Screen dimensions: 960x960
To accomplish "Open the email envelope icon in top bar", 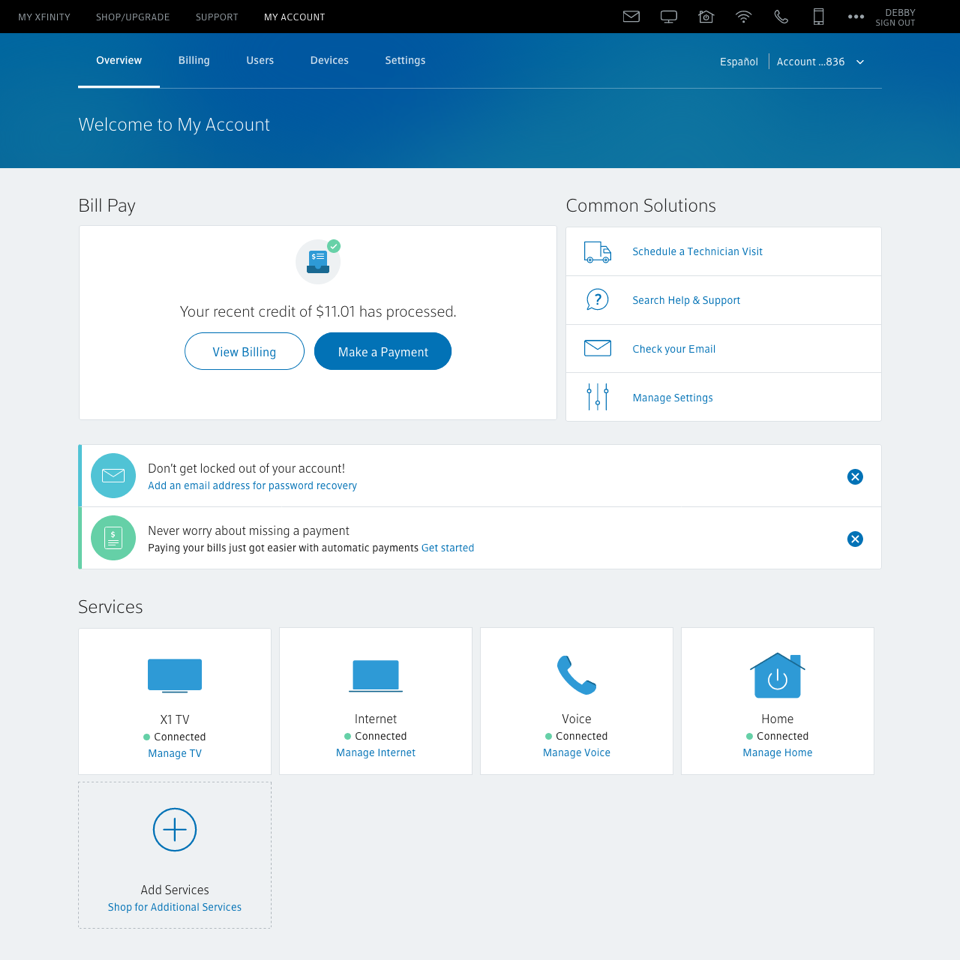I will [631, 17].
